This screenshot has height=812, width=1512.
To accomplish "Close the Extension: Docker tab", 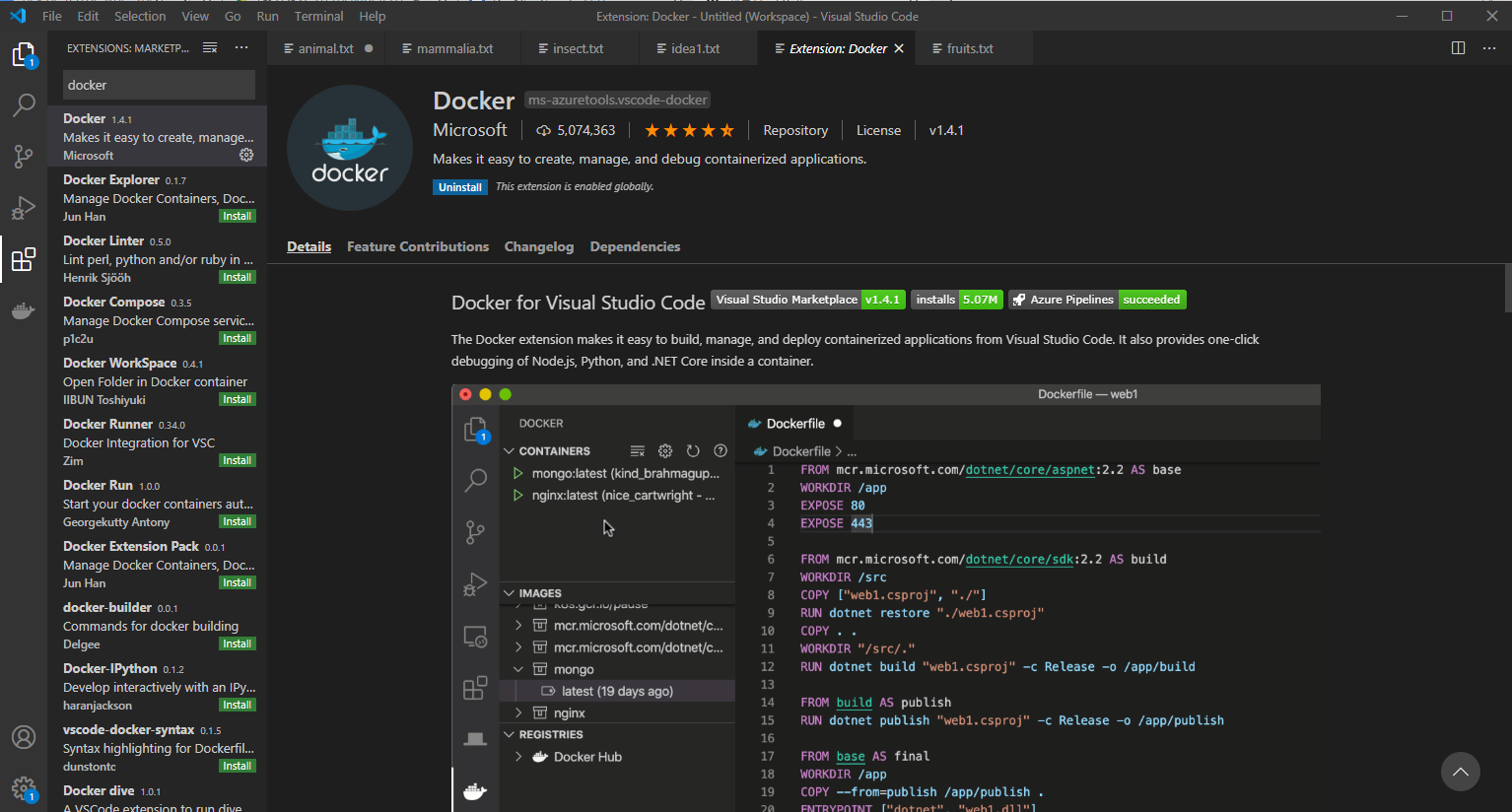I will click(x=899, y=48).
